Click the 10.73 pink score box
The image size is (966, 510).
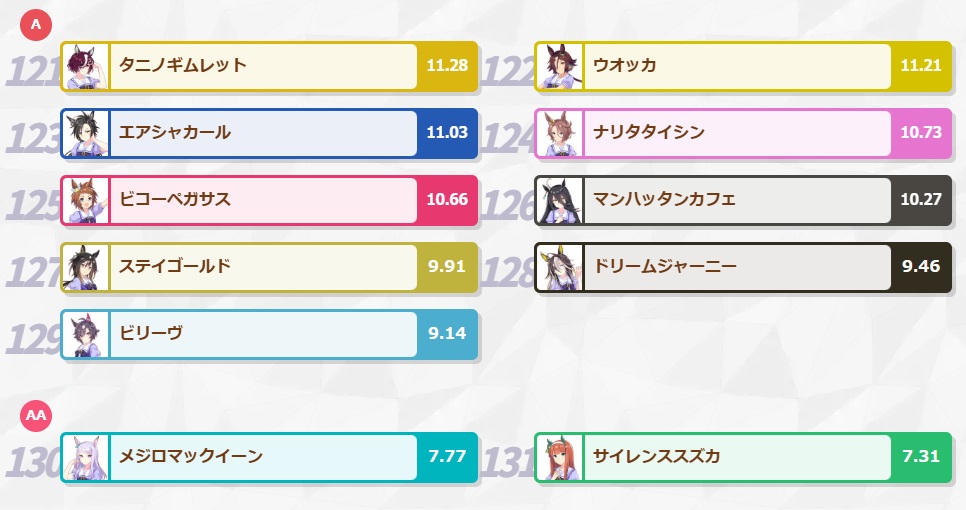pos(921,134)
